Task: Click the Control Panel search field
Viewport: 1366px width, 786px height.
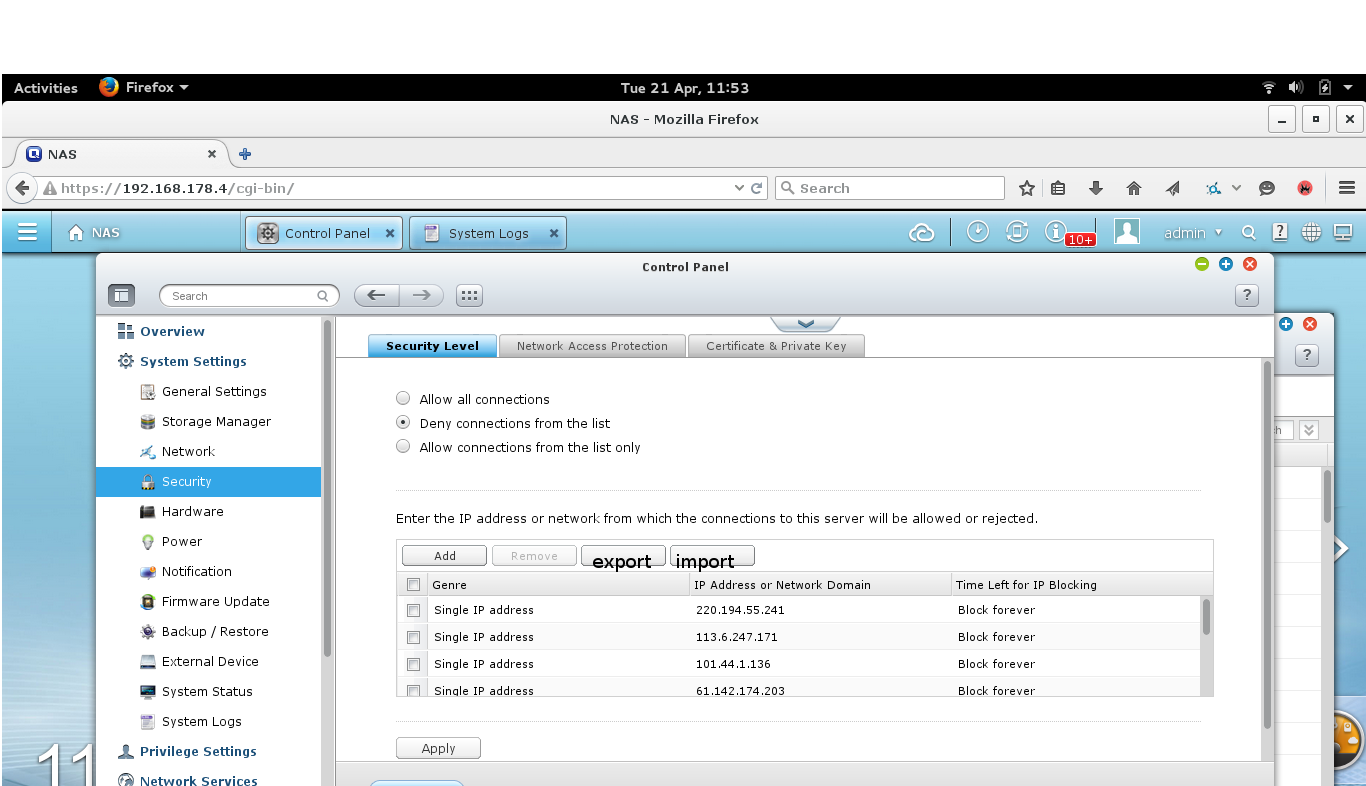Action: coord(249,295)
